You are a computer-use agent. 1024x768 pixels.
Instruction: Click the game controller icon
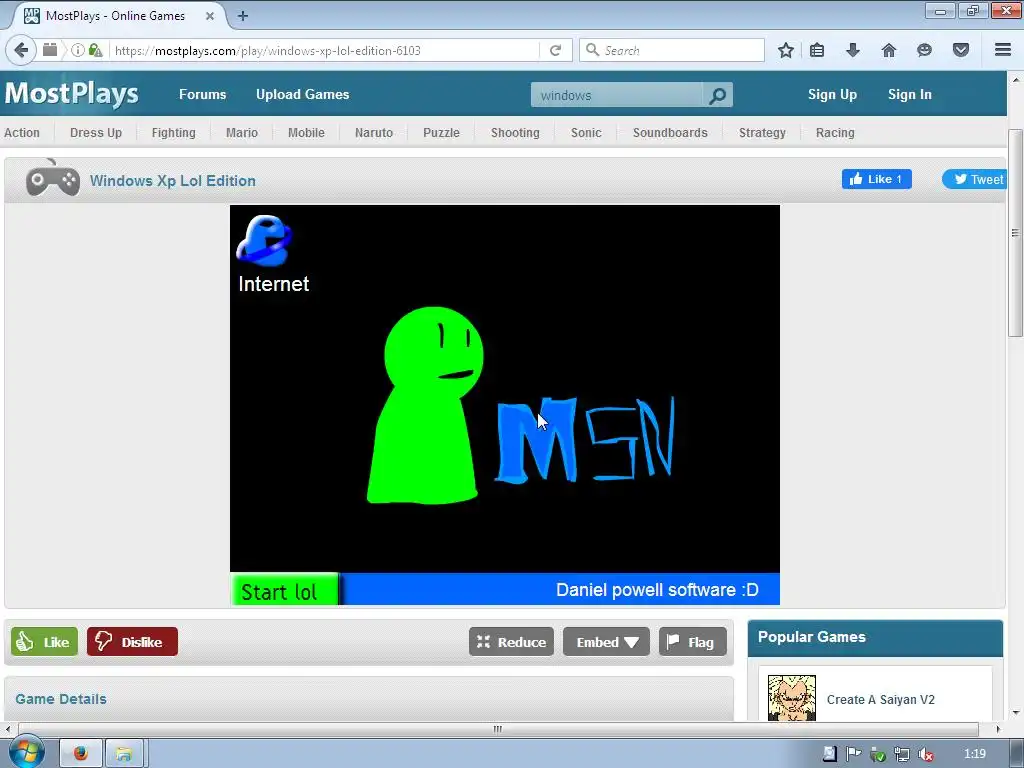tap(52, 178)
